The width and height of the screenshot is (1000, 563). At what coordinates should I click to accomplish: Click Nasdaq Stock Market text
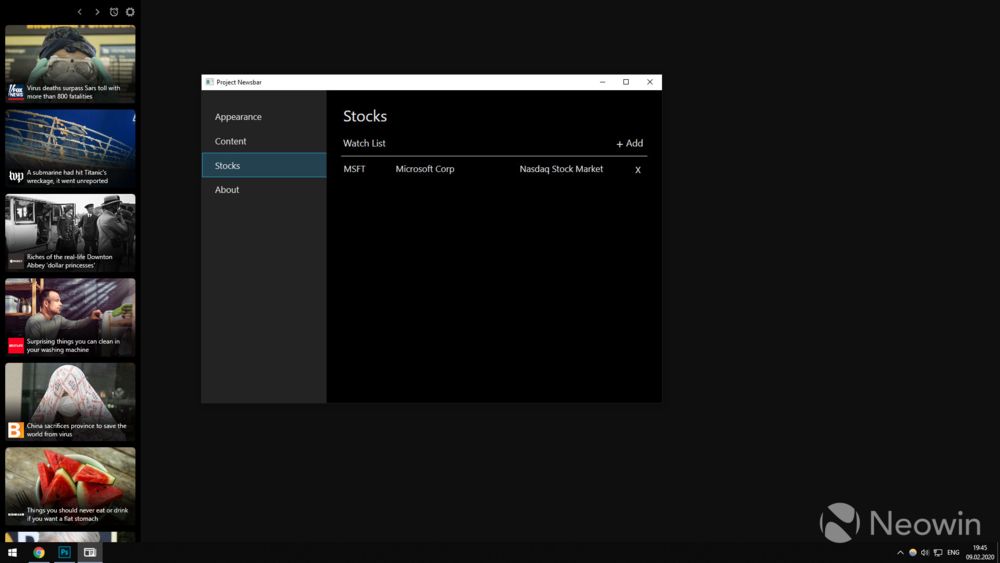[561, 169]
